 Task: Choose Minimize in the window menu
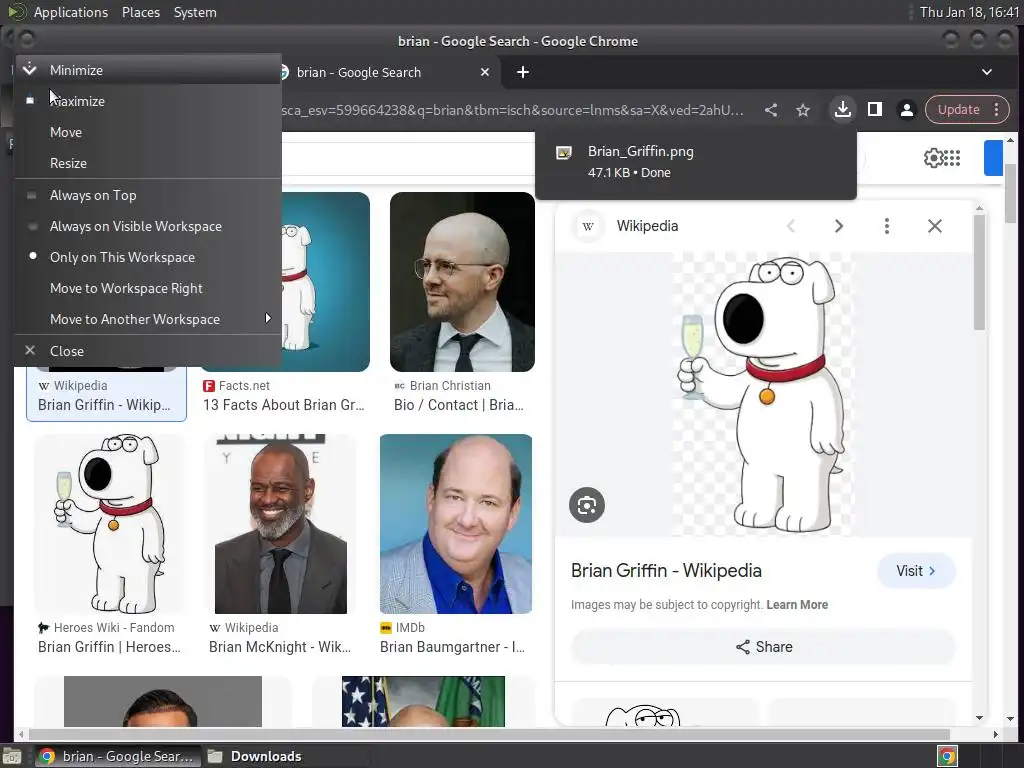148,70
